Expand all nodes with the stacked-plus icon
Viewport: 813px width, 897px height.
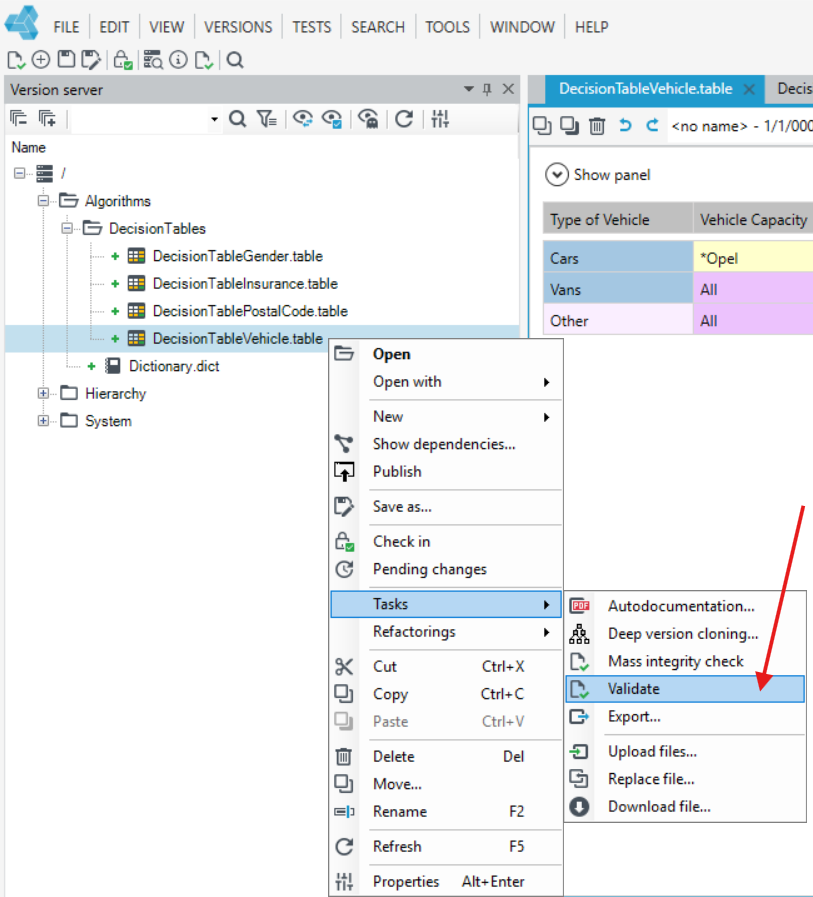click(47, 119)
